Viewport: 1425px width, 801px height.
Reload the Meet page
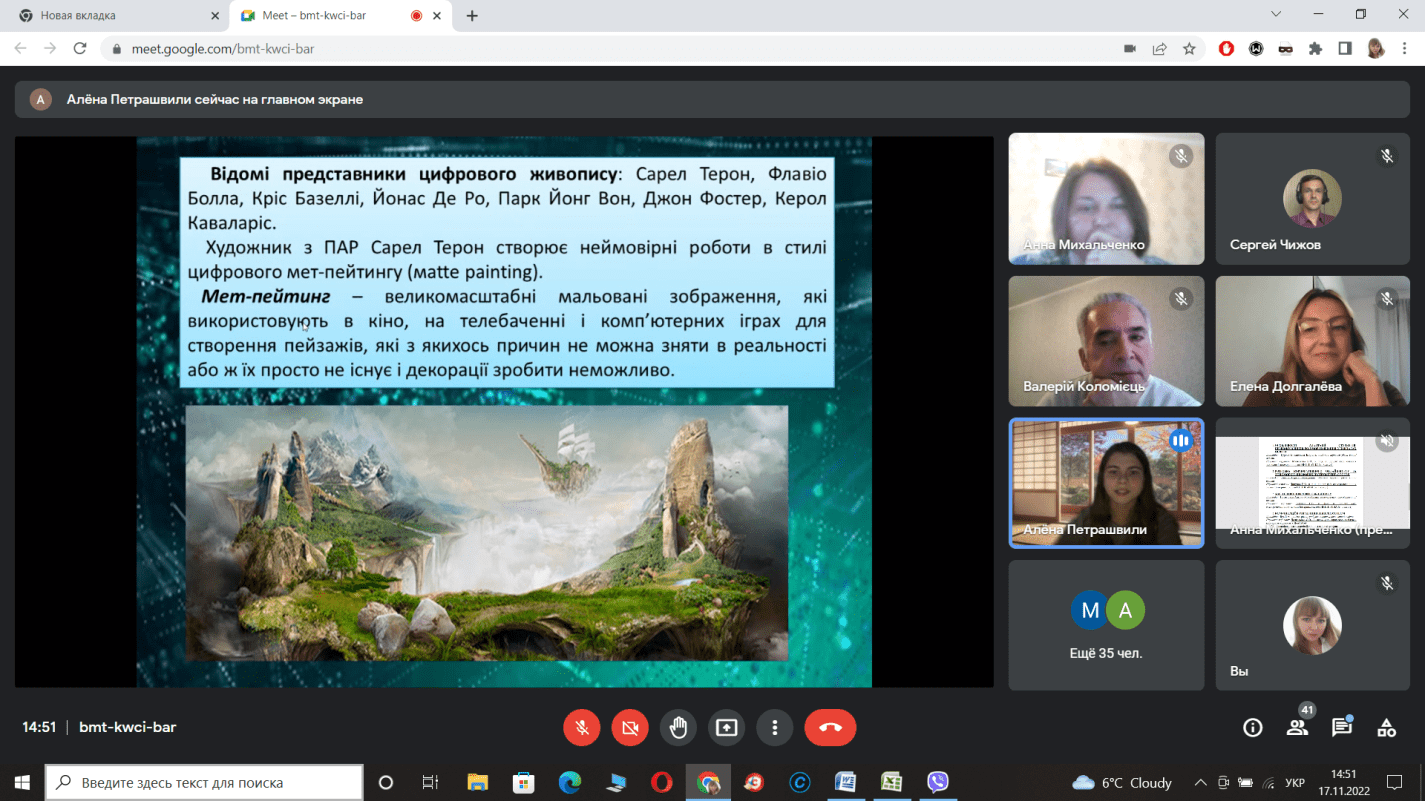[81, 48]
